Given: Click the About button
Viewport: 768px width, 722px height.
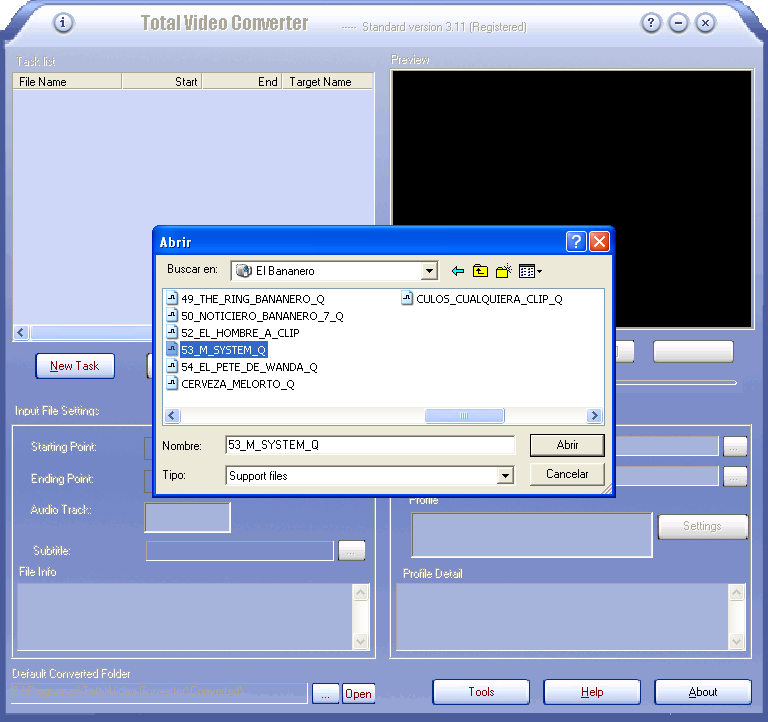Looking at the screenshot, I should 702,692.
